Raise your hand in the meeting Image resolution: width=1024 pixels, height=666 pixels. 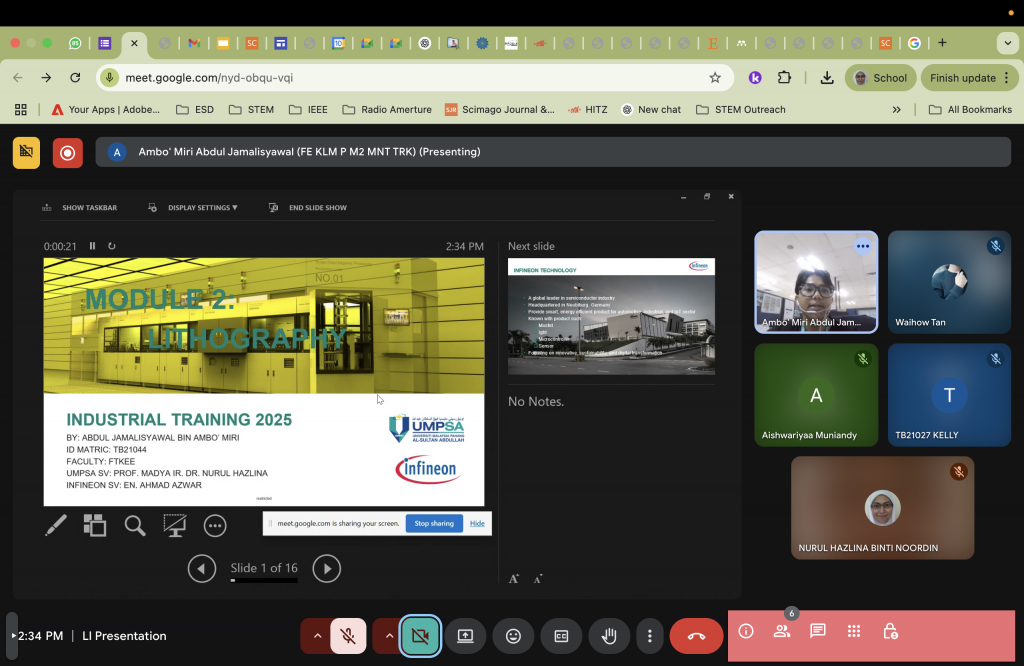[x=609, y=636]
